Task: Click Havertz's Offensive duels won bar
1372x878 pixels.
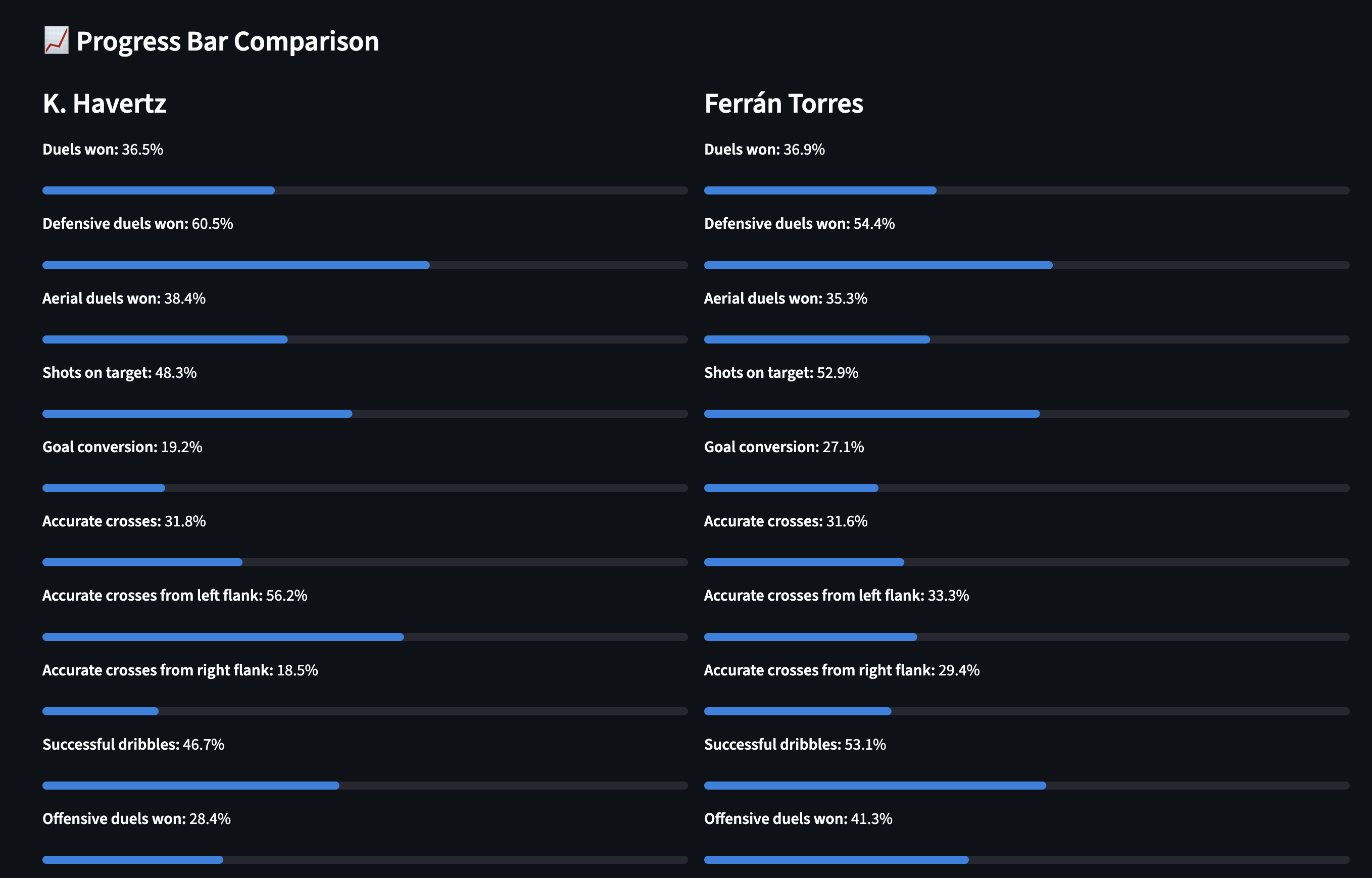Action: point(365,860)
